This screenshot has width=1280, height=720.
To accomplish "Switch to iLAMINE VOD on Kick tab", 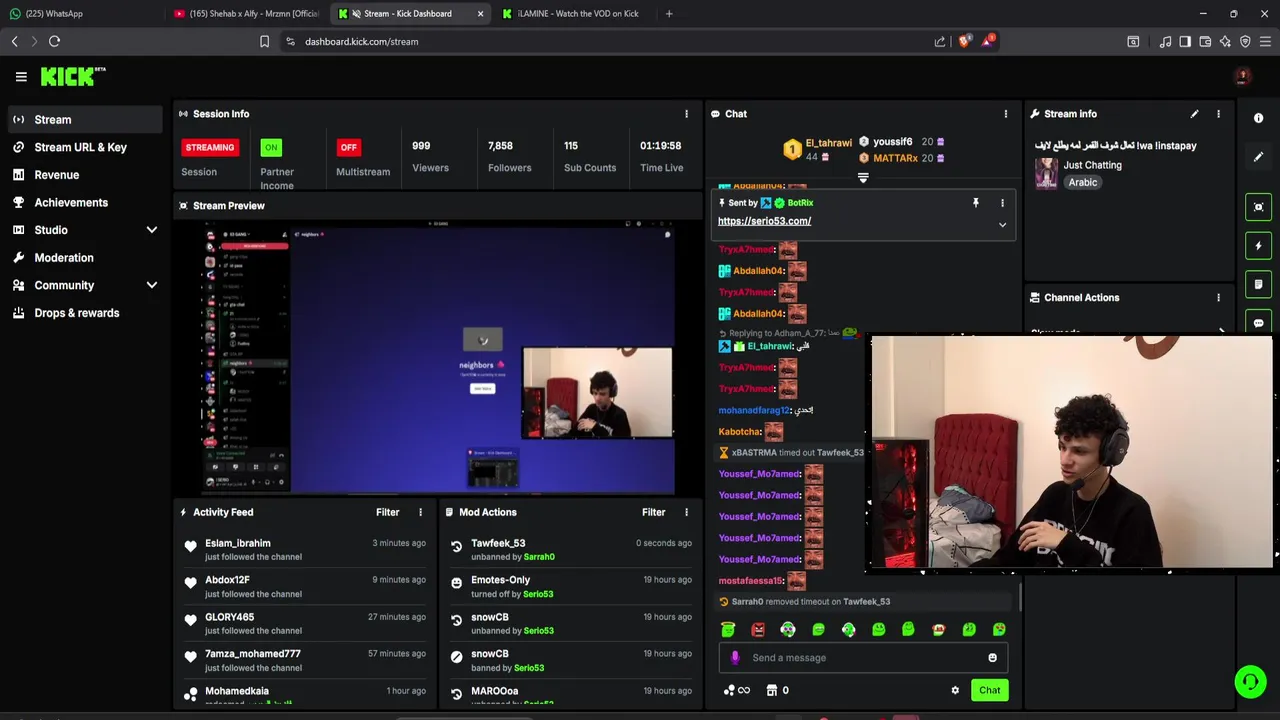I will [x=575, y=14].
